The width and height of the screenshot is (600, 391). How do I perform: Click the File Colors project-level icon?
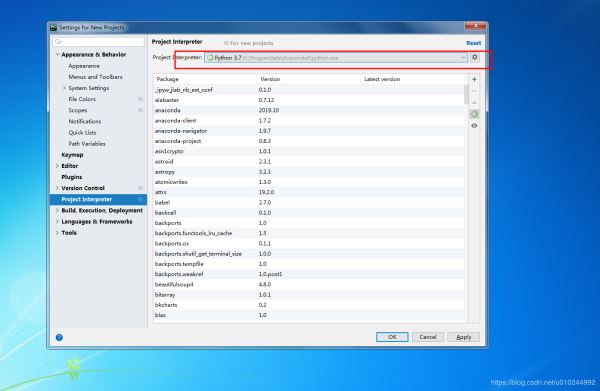click(140, 99)
